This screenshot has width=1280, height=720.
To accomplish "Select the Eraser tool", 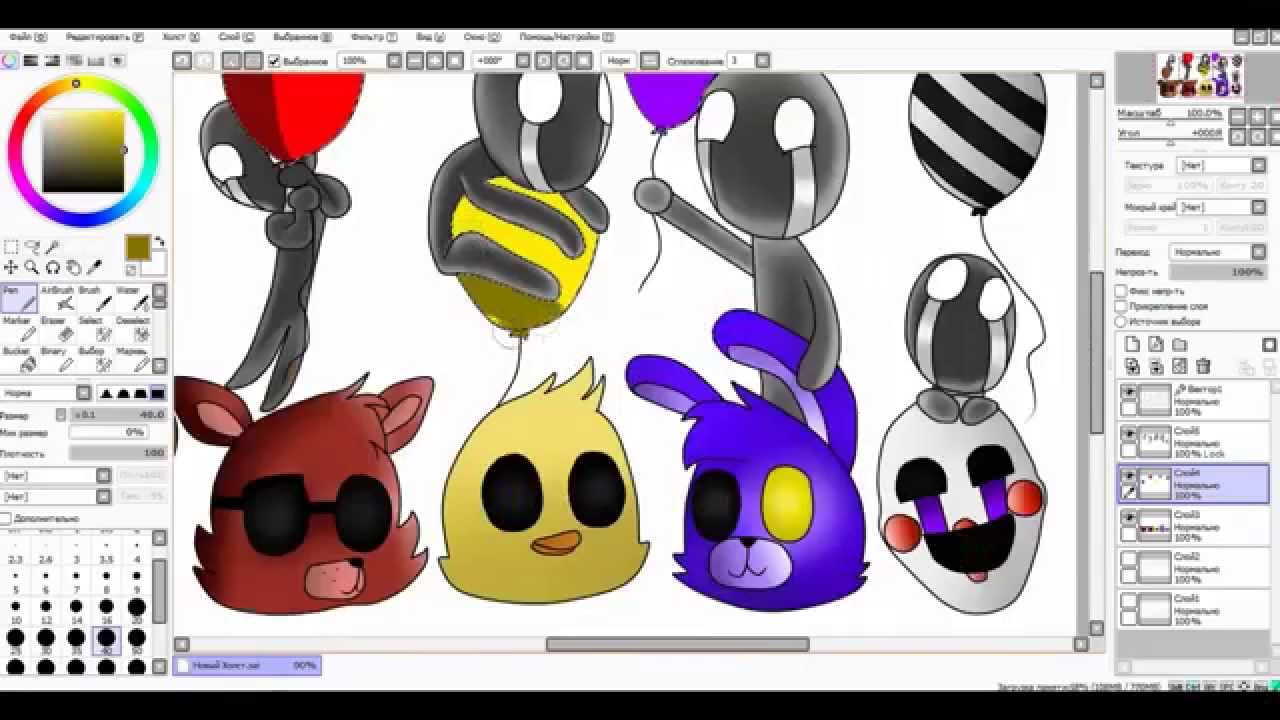I will (55, 329).
